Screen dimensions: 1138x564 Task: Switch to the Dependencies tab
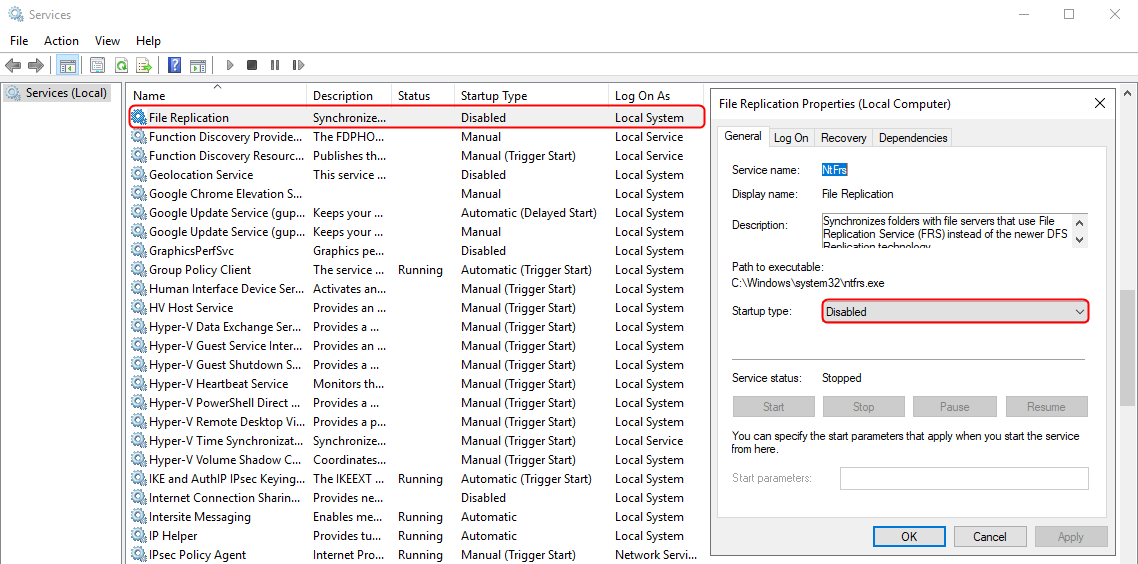(x=912, y=138)
